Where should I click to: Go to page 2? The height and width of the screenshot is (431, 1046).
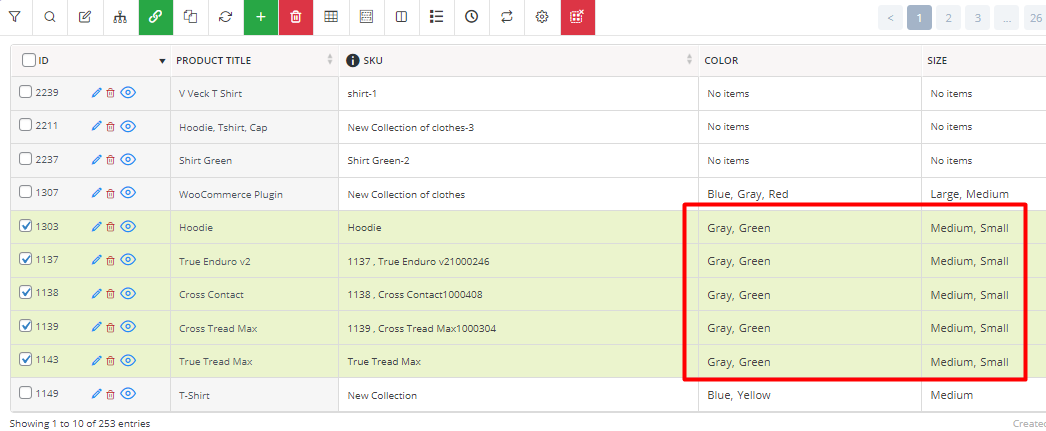(948, 18)
